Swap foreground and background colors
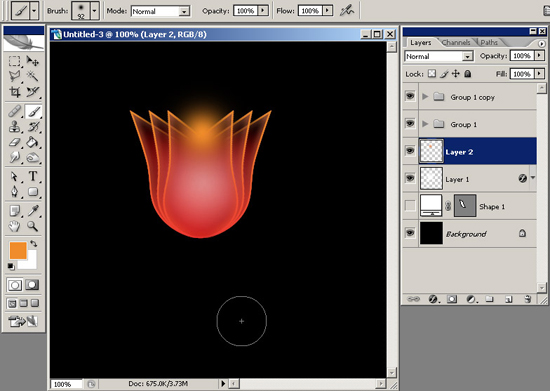Screen dimensions: 550x391 [34, 243]
